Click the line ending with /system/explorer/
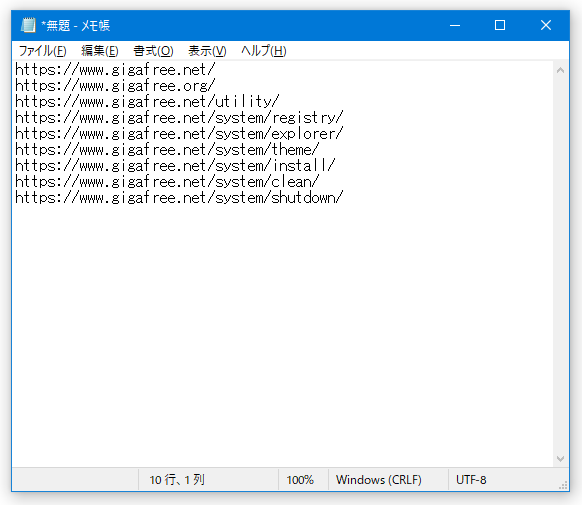Image resolution: width=582 pixels, height=505 pixels. 179,134
